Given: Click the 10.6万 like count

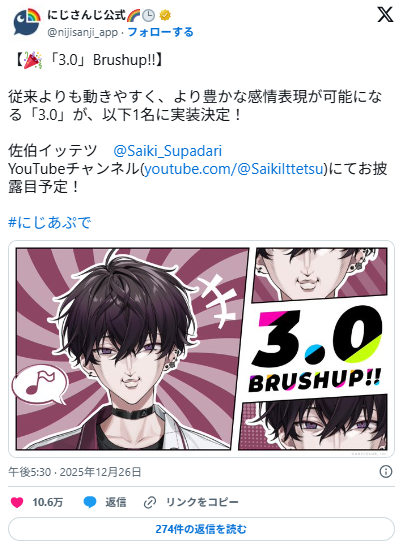Looking at the screenshot, I should coord(48,502).
